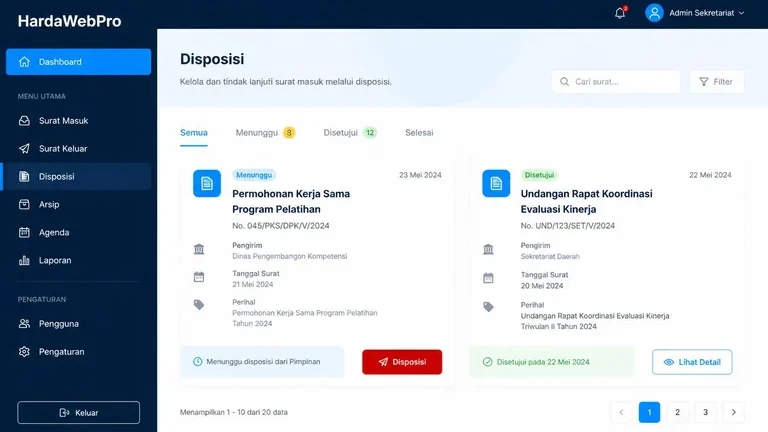Click the document icon on Undangan Rapat card
Viewport: 768px width, 432px height.
click(x=496, y=183)
